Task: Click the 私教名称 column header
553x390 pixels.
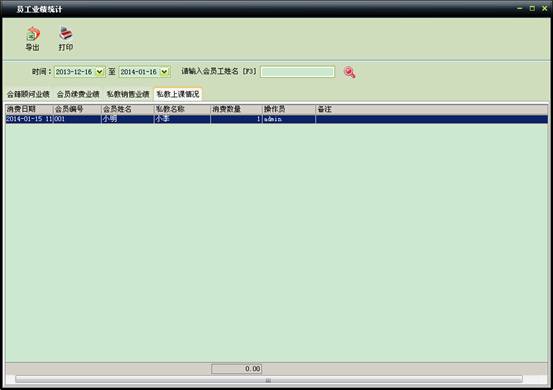Action: point(182,109)
